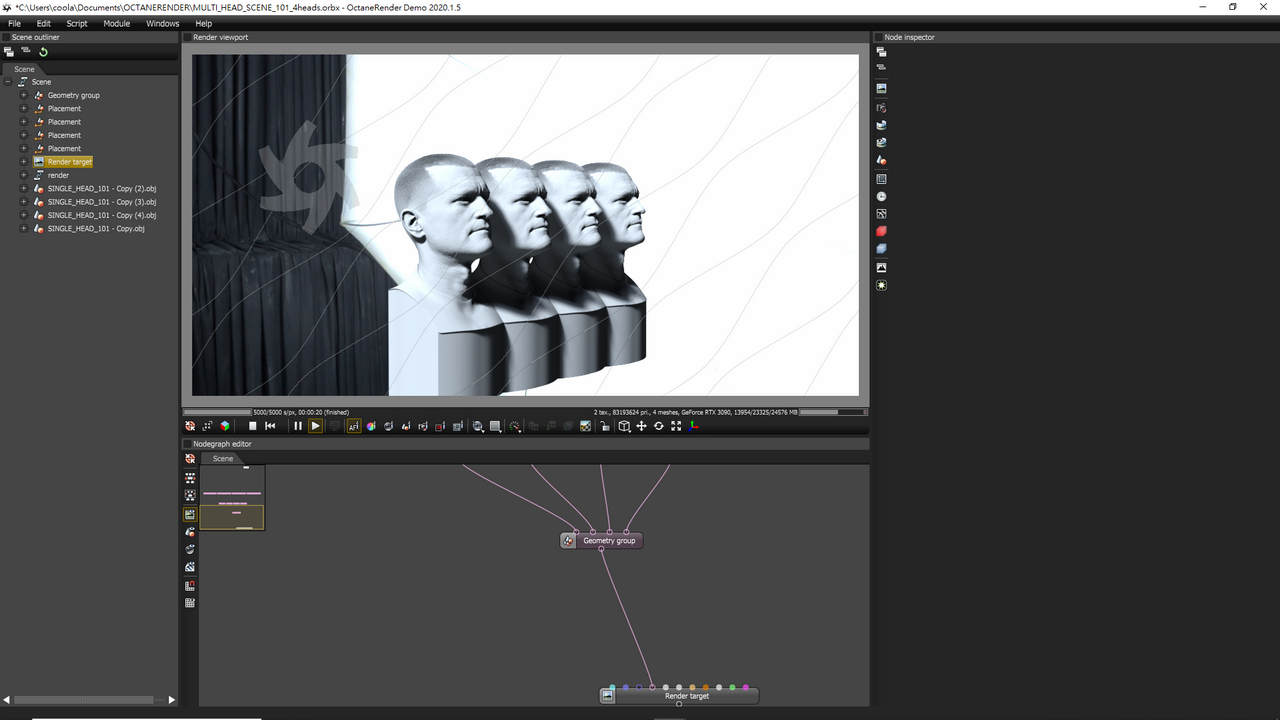
Task: Open the File menu
Action: pos(14,23)
